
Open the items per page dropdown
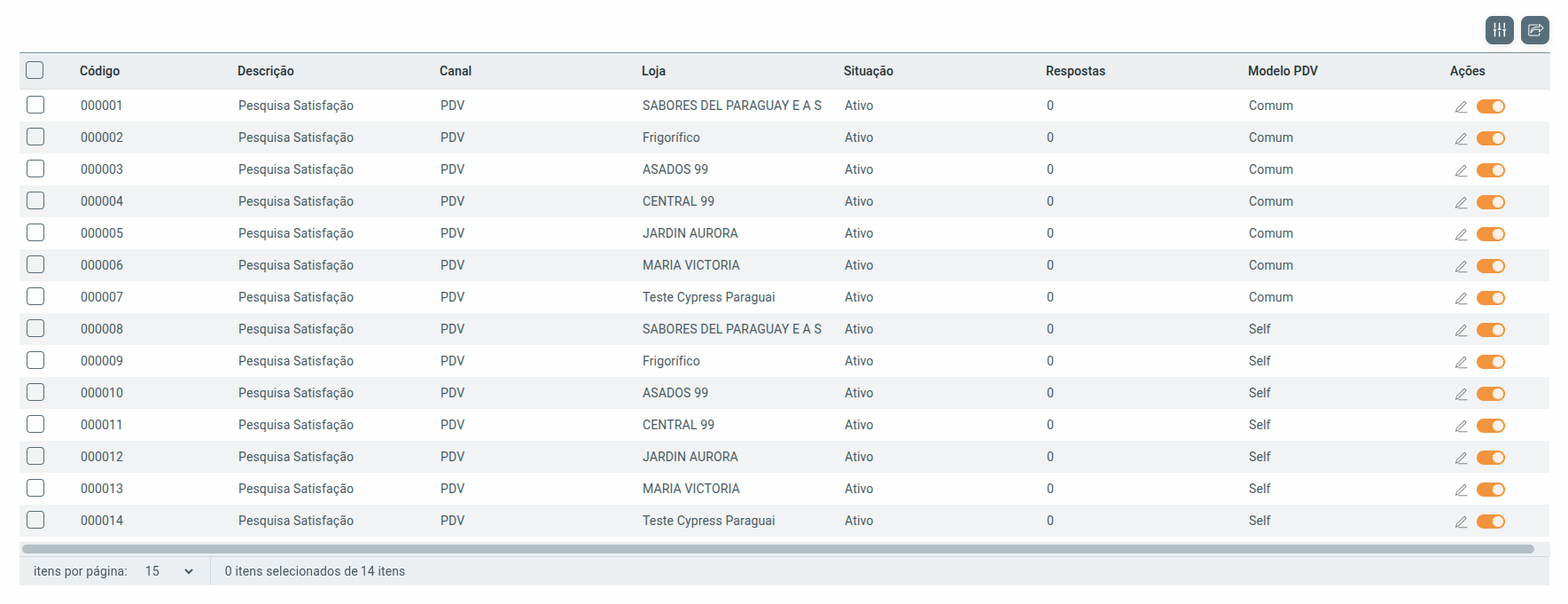(168, 571)
